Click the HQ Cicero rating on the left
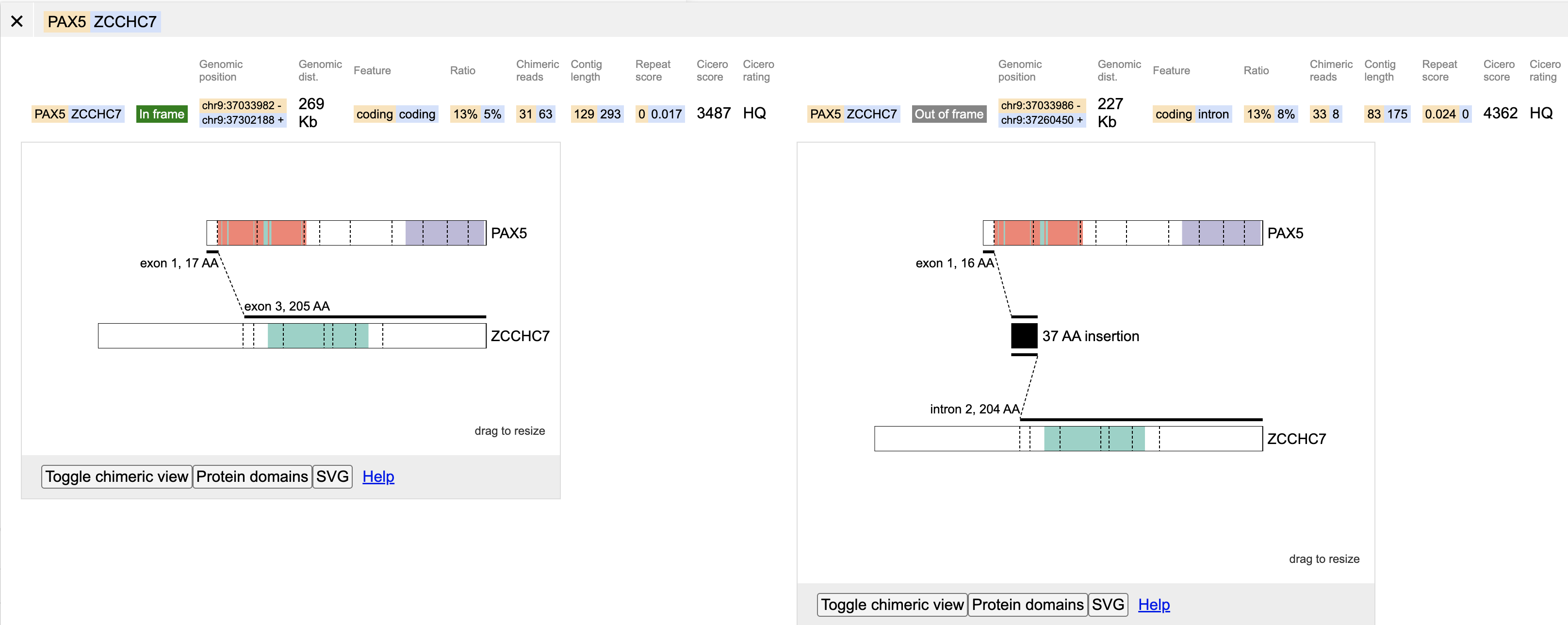This screenshot has width=1568, height=625. (x=754, y=113)
